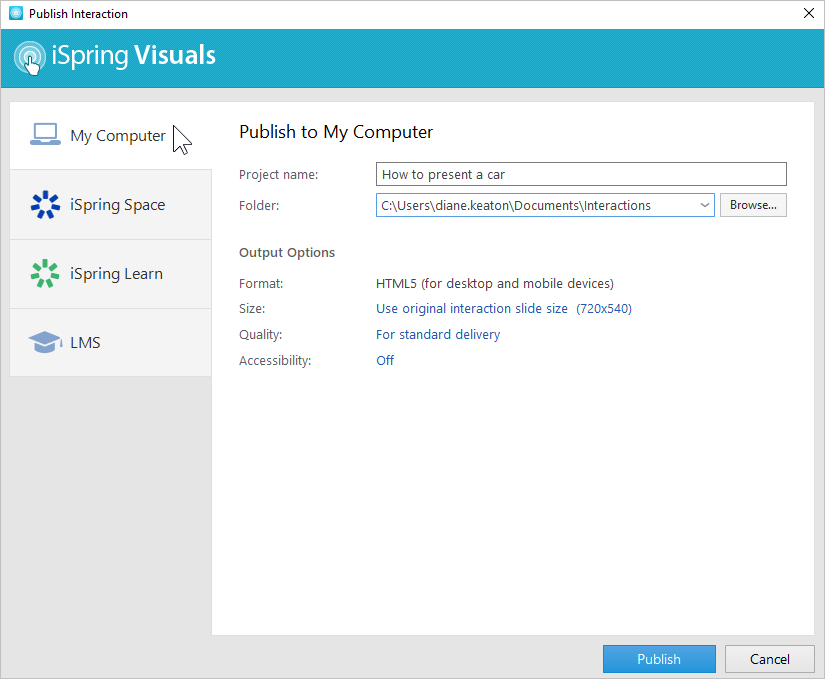
Task: Click the iSpring Visuals logo icon
Action: coord(29,57)
